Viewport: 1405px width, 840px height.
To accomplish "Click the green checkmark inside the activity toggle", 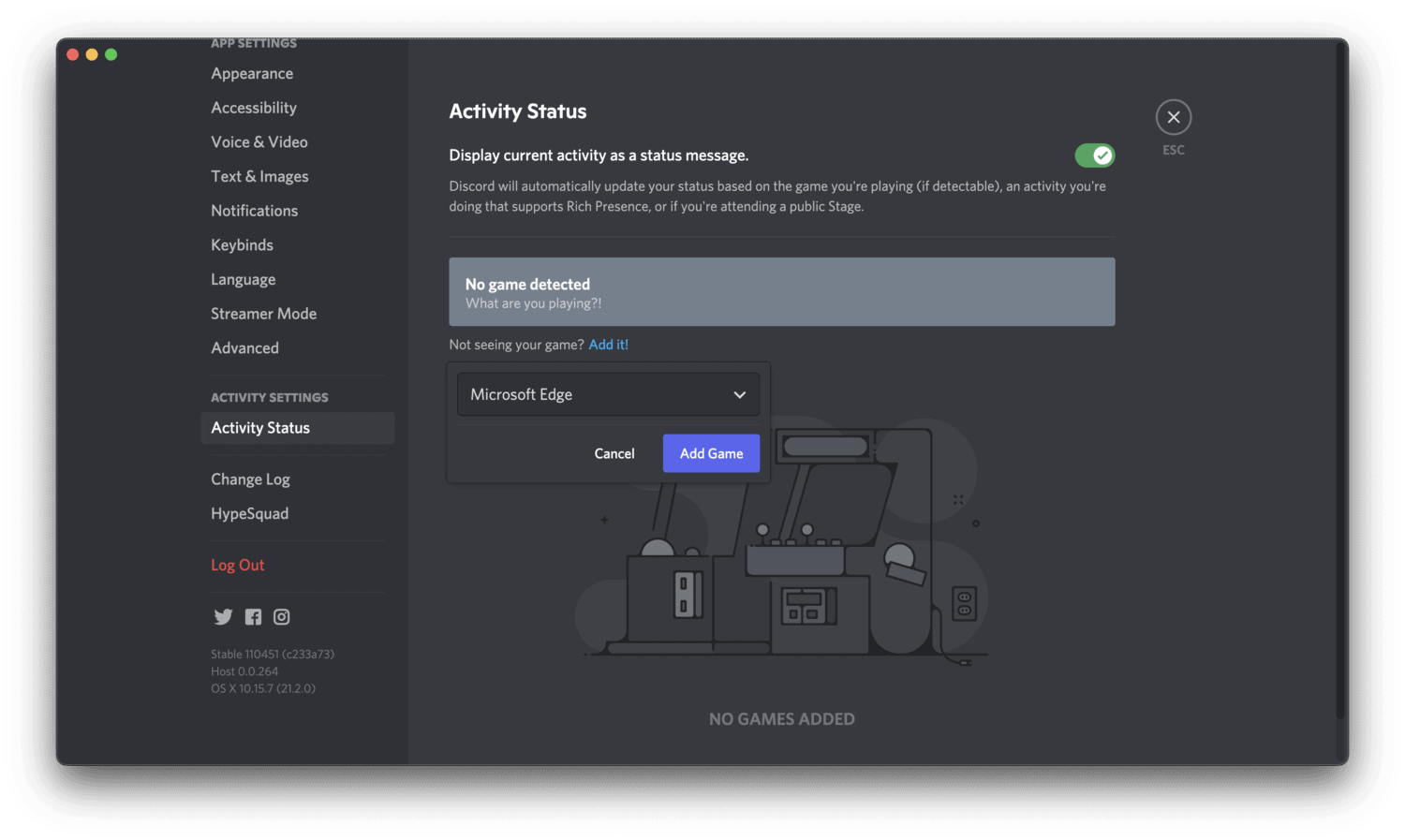I will [1102, 155].
